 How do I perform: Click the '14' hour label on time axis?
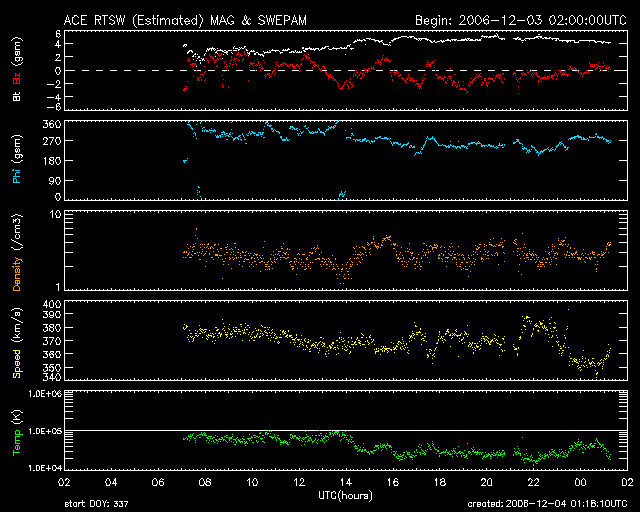point(346,483)
